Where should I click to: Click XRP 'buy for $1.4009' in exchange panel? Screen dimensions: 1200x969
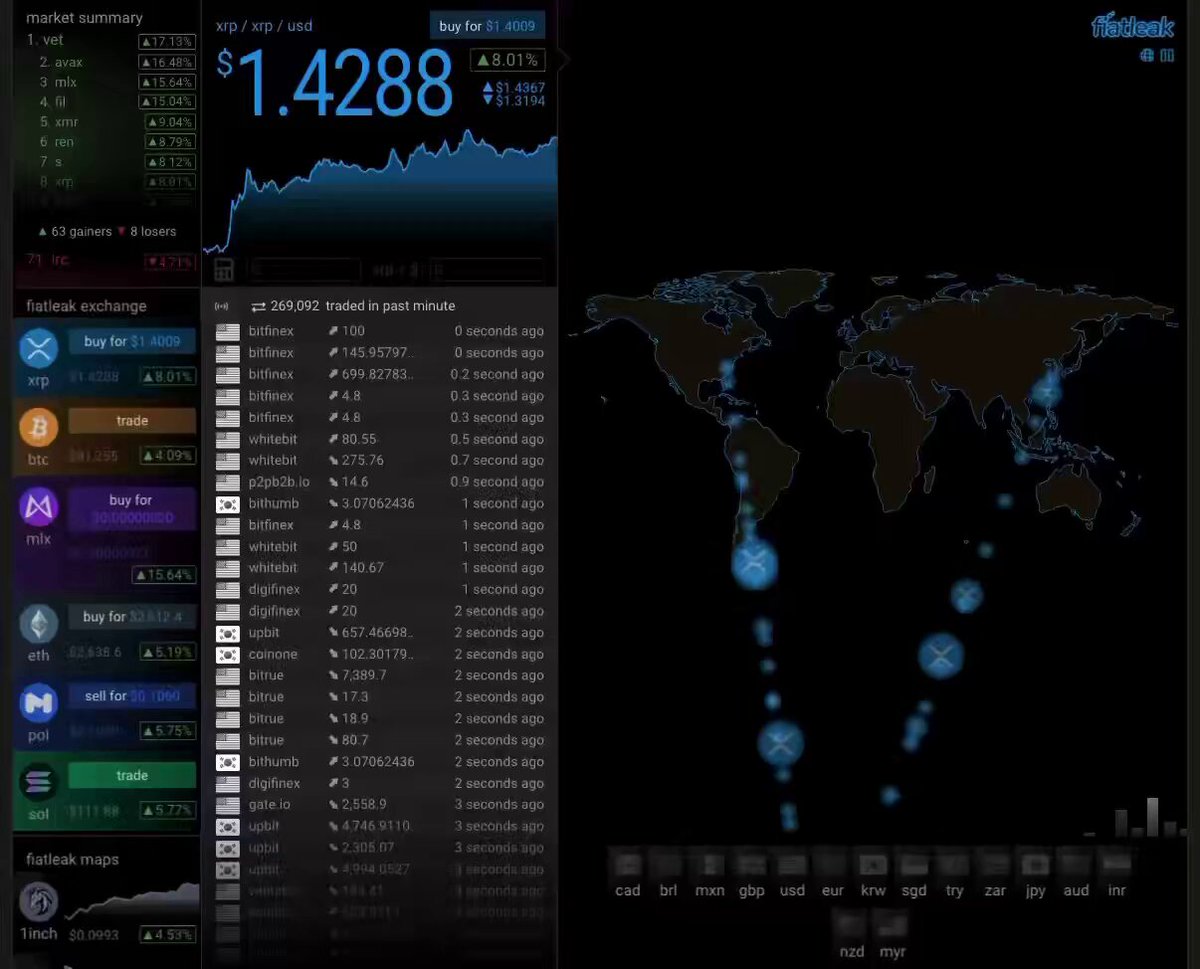[132, 342]
